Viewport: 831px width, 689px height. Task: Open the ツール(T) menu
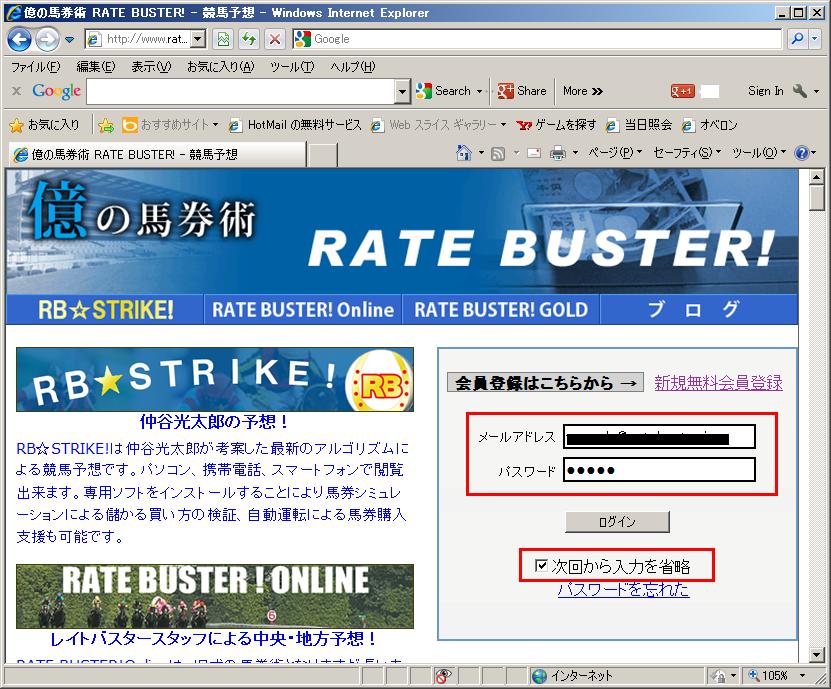[x=292, y=67]
